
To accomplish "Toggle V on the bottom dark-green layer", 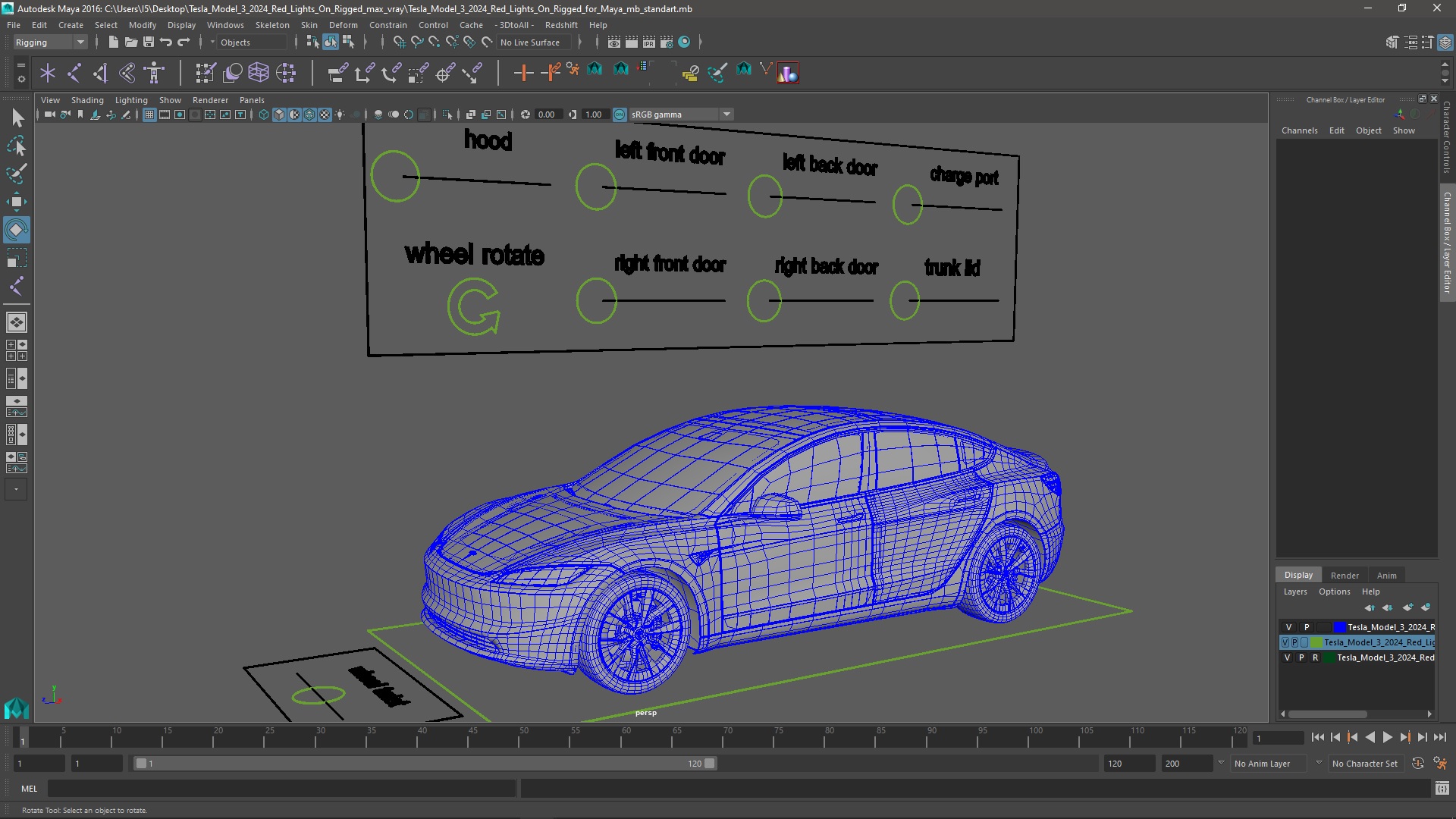I will click(1287, 657).
